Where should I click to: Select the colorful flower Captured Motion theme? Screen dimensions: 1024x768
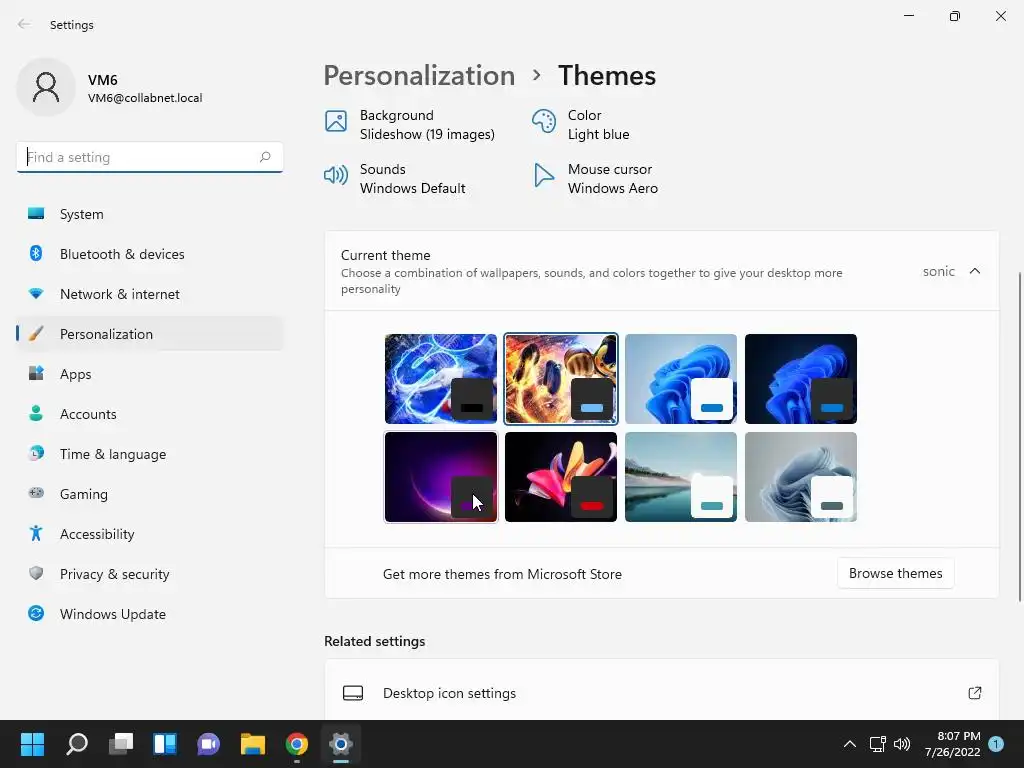560,477
